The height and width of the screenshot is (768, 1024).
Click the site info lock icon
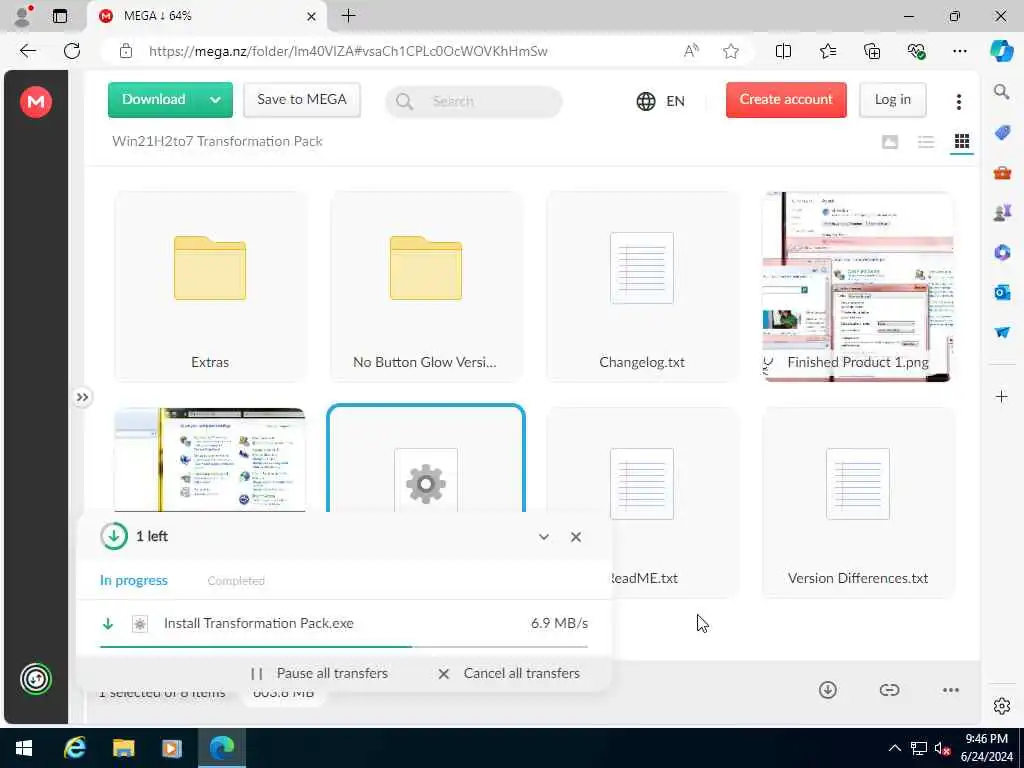[x=126, y=51]
